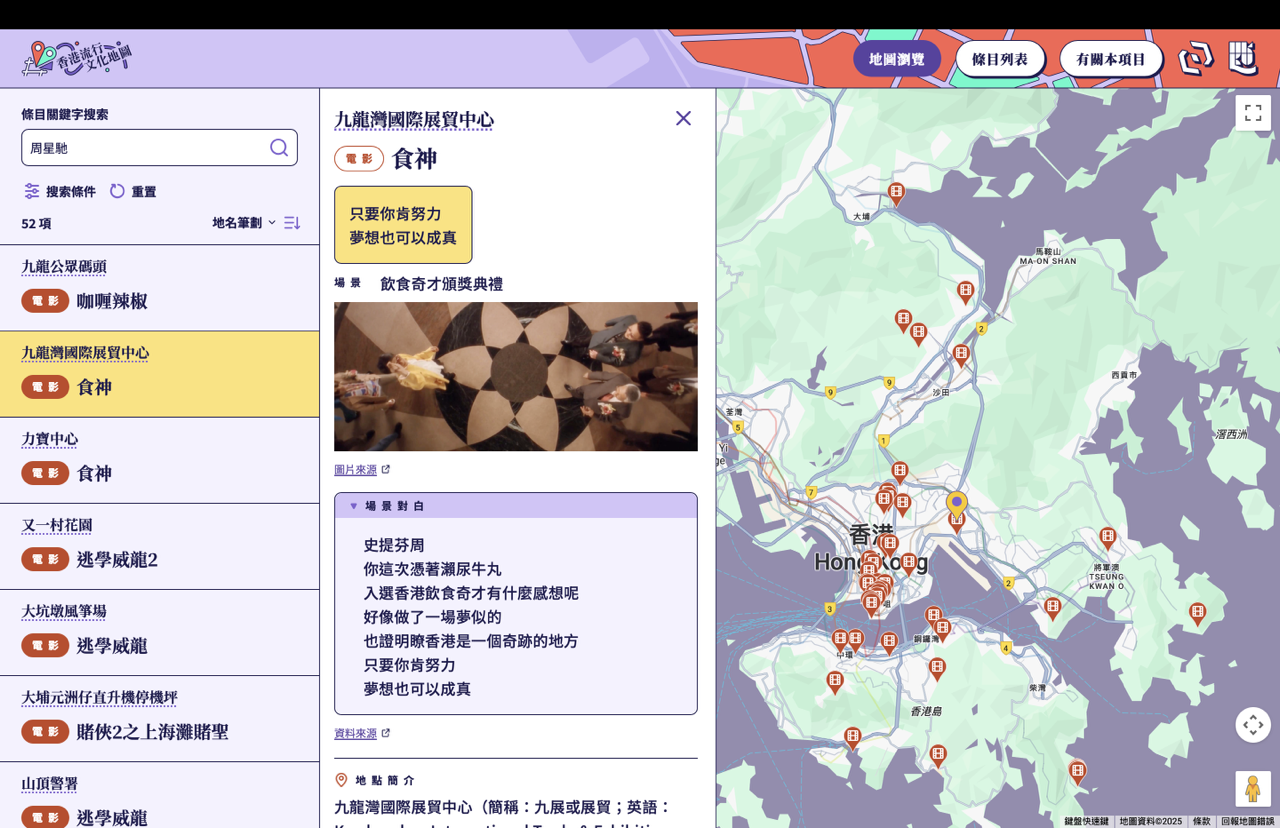Toggle sort order icon beside 地名筆劃
Screen dimensions: 1280x828
[x=292, y=223]
